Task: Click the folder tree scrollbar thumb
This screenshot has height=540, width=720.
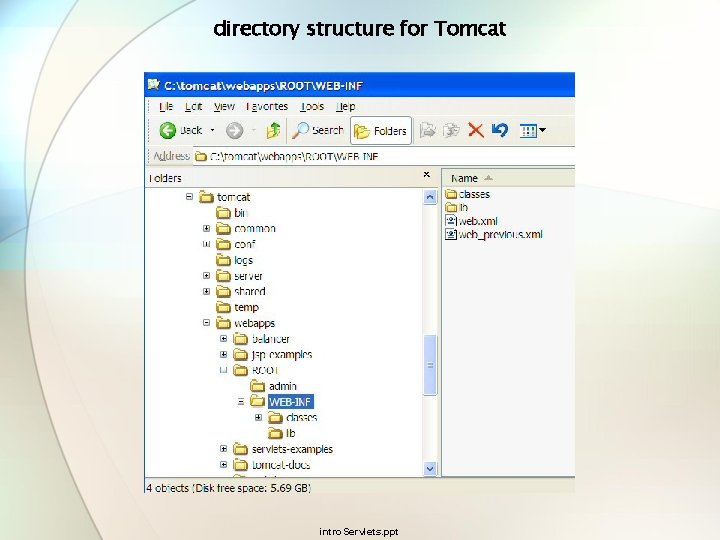Action: click(430, 365)
